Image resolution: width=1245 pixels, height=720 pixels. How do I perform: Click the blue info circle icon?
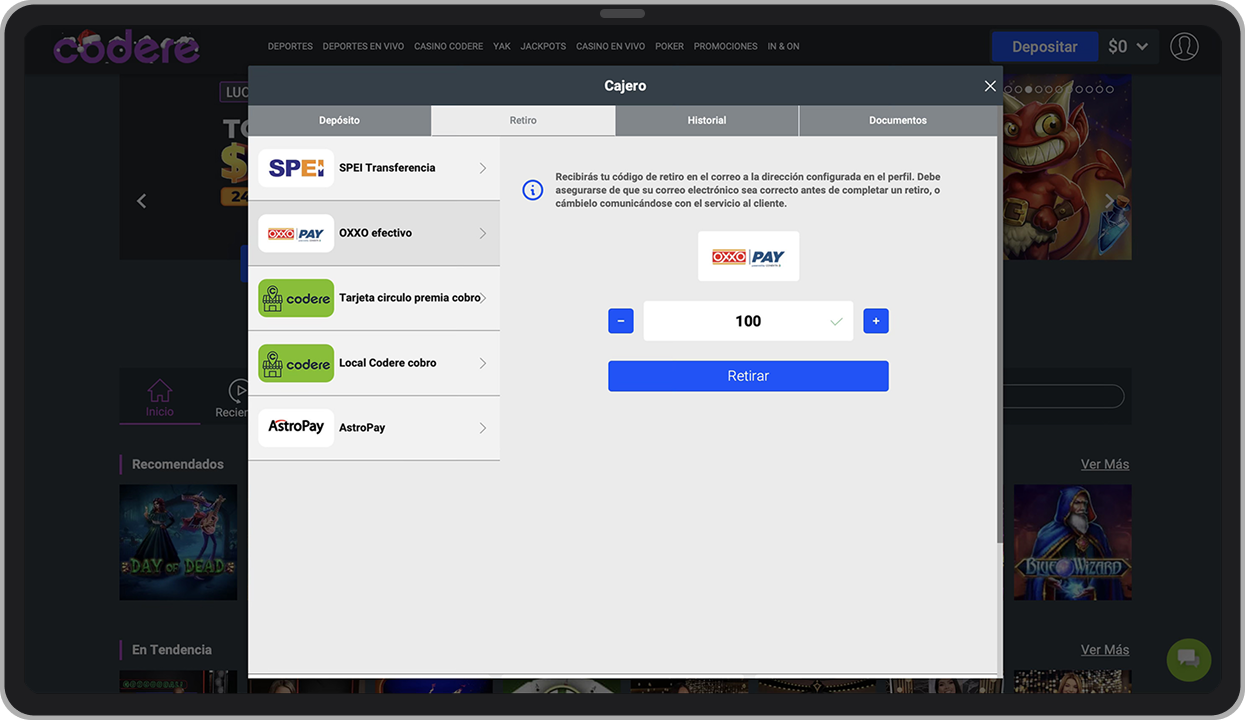[533, 190]
